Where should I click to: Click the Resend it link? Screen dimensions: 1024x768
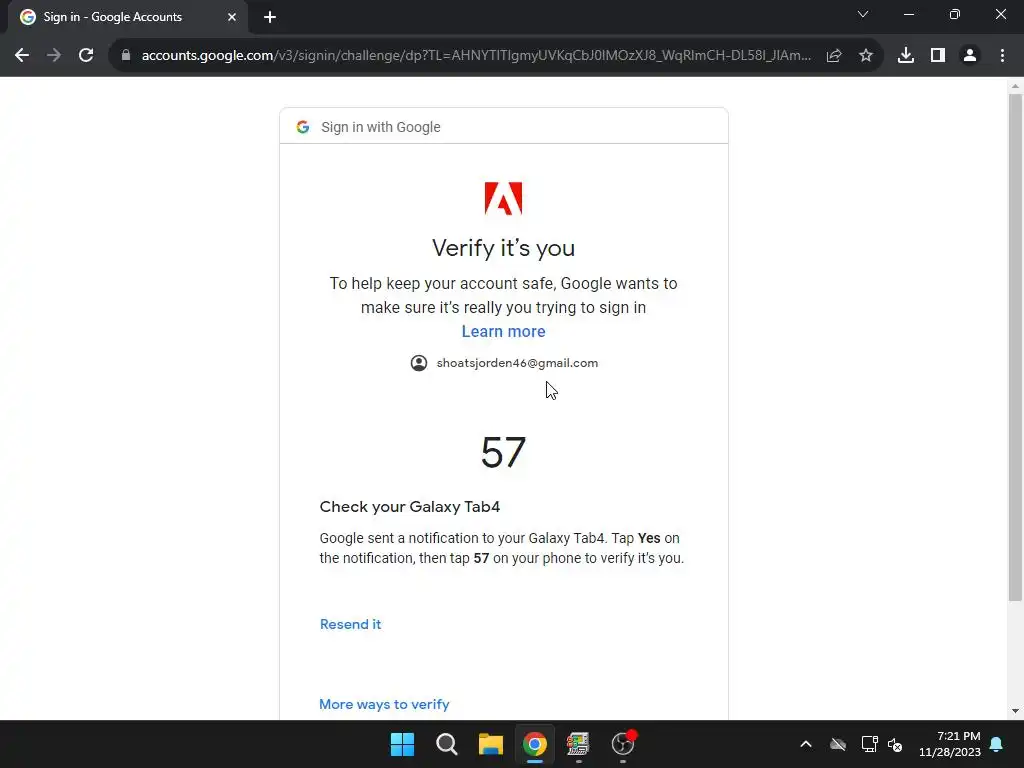(x=351, y=624)
